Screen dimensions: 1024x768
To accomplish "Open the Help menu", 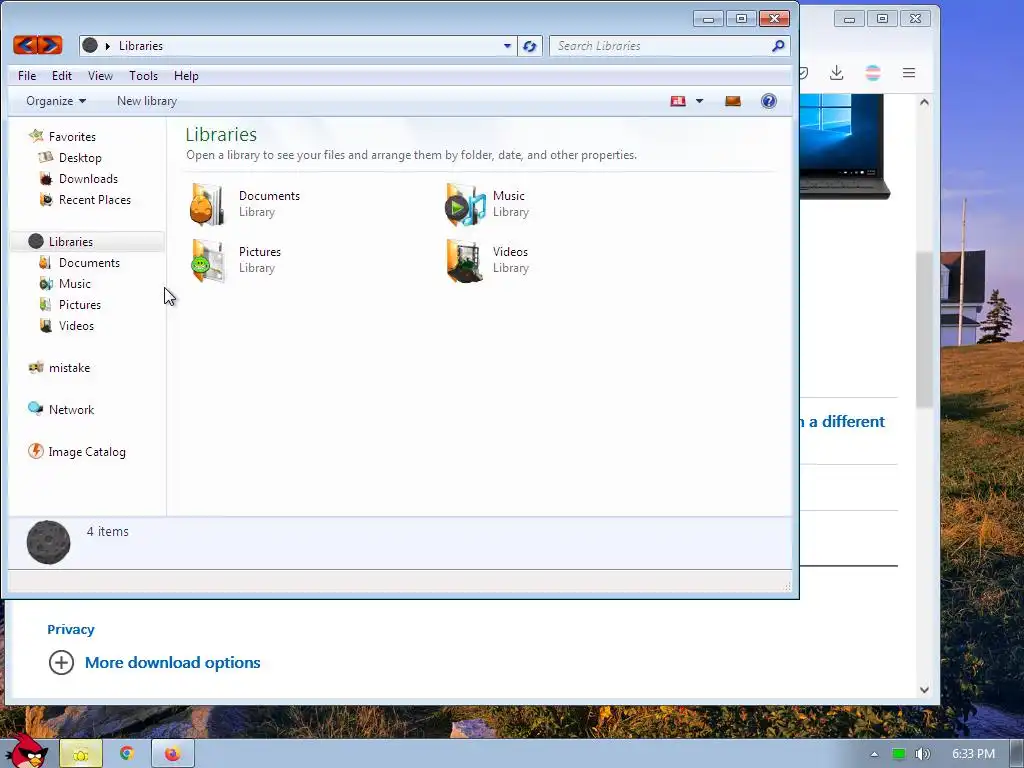I will tap(185, 76).
